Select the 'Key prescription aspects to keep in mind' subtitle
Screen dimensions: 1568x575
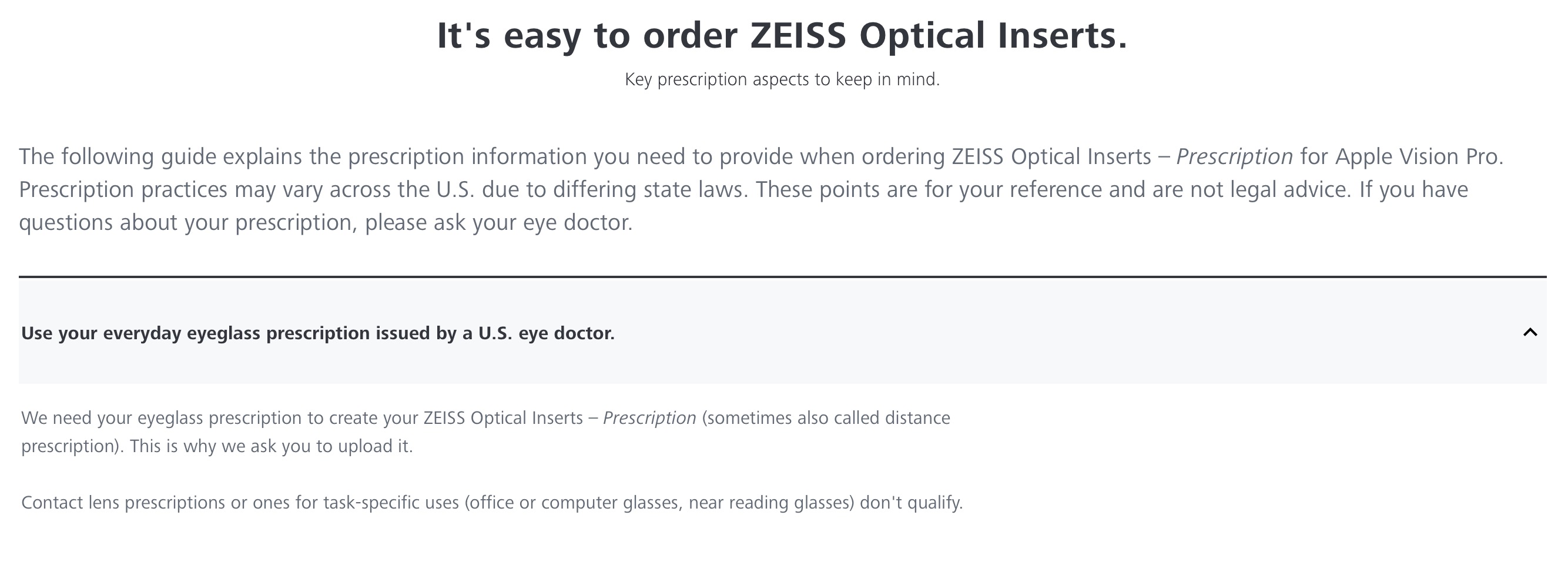pos(782,80)
